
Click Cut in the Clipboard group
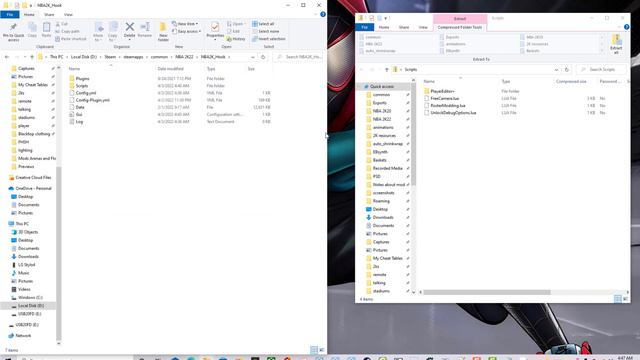pyautogui.click(x=62, y=24)
